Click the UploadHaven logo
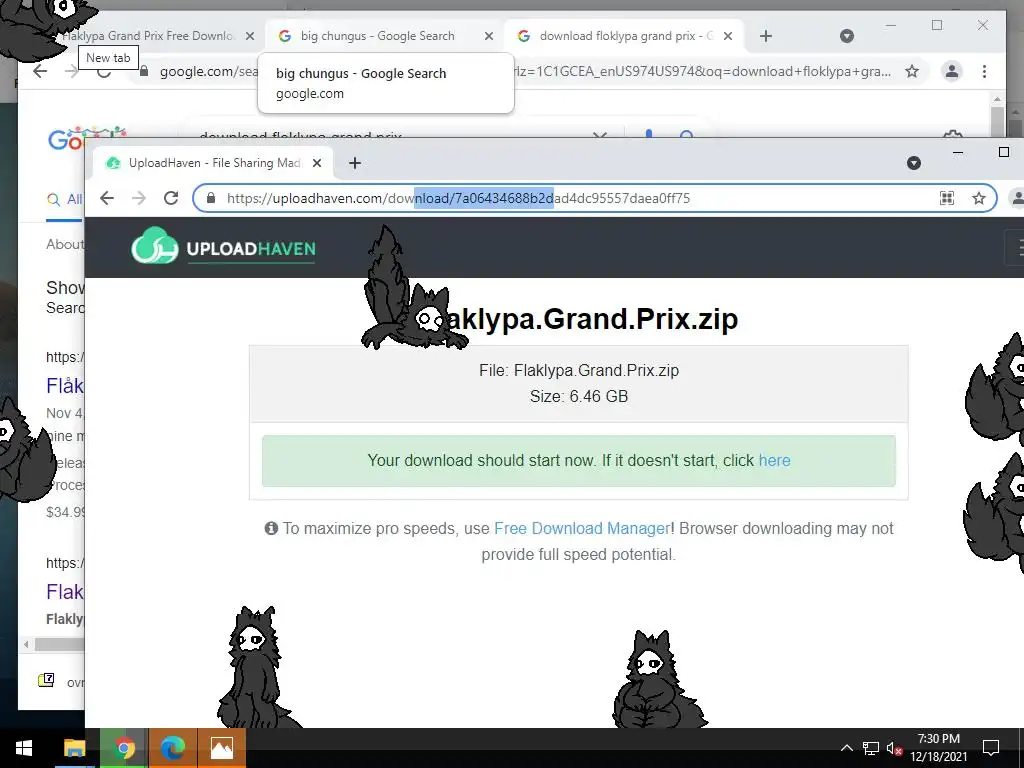This screenshot has width=1024, height=768. pyautogui.click(x=223, y=248)
